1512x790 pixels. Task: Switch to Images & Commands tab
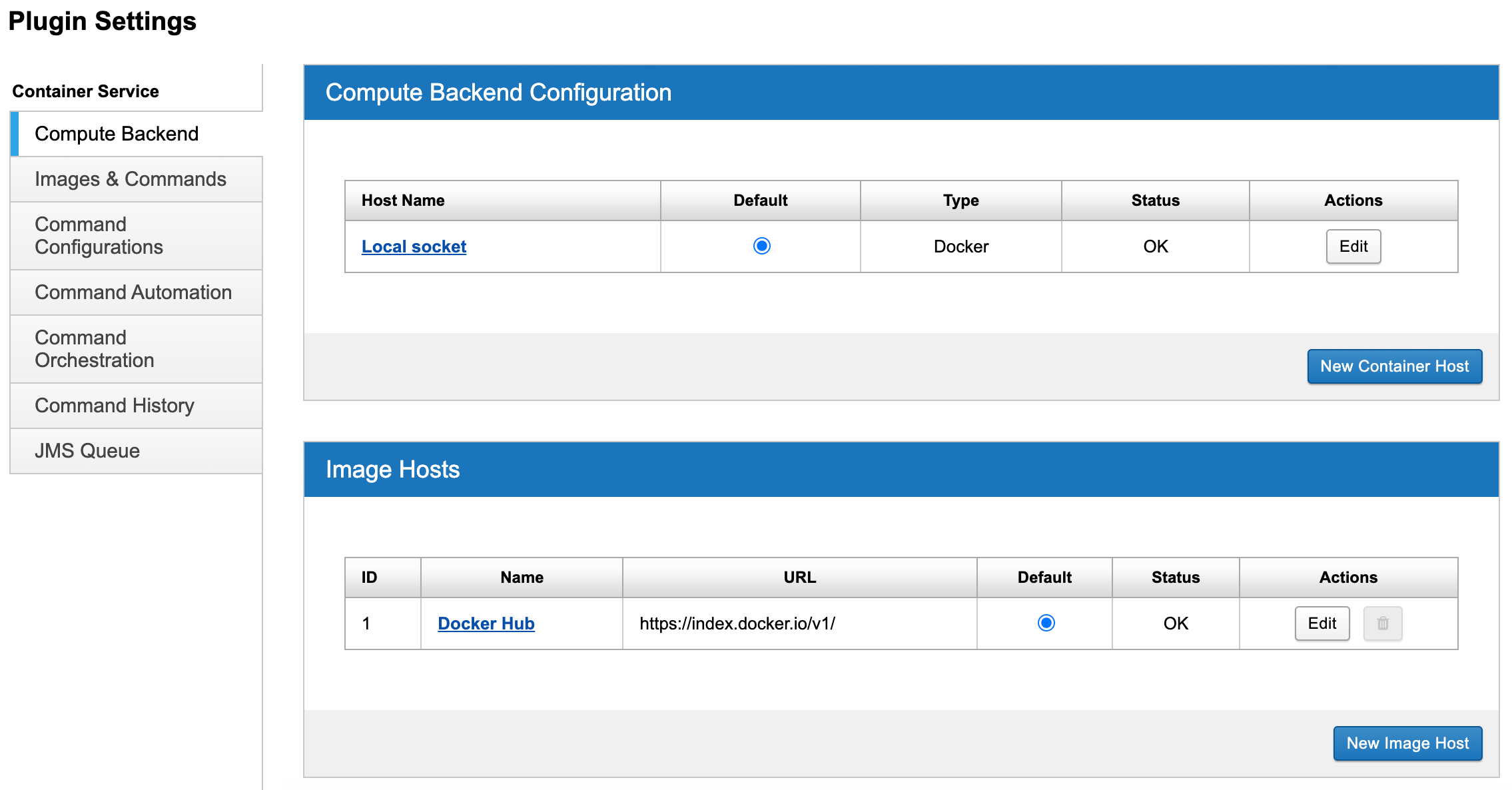[x=131, y=179]
